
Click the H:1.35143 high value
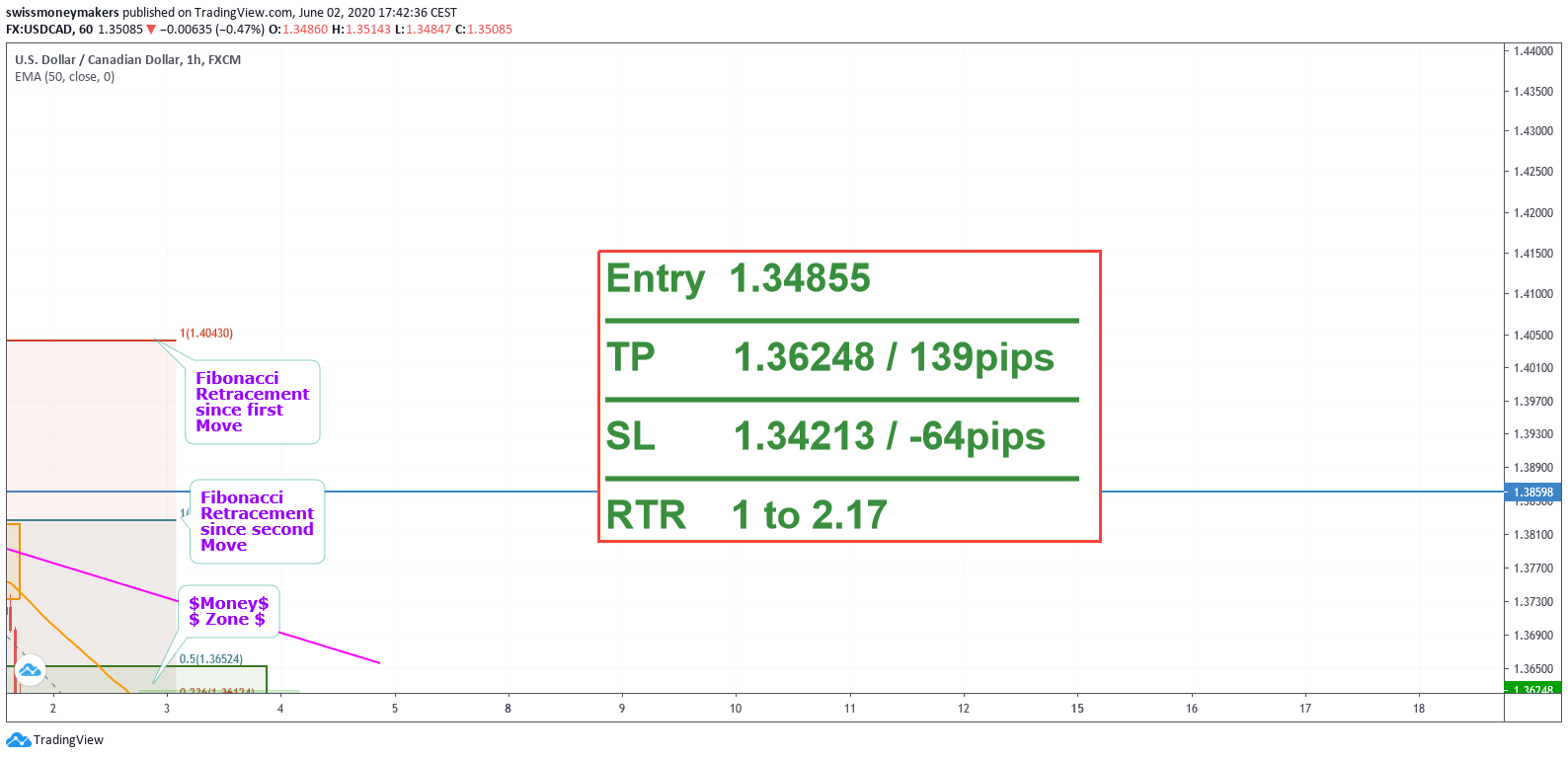coord(361,30)
